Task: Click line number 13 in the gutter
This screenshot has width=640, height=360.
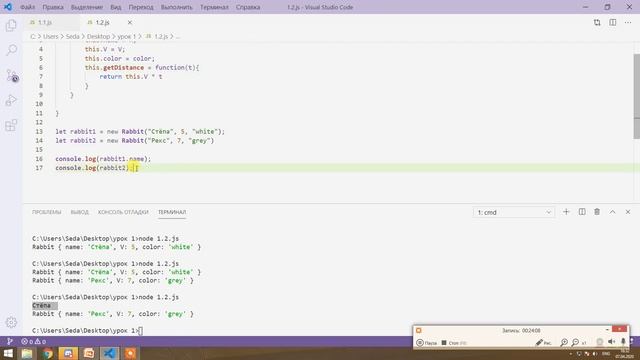Action: 39,131
